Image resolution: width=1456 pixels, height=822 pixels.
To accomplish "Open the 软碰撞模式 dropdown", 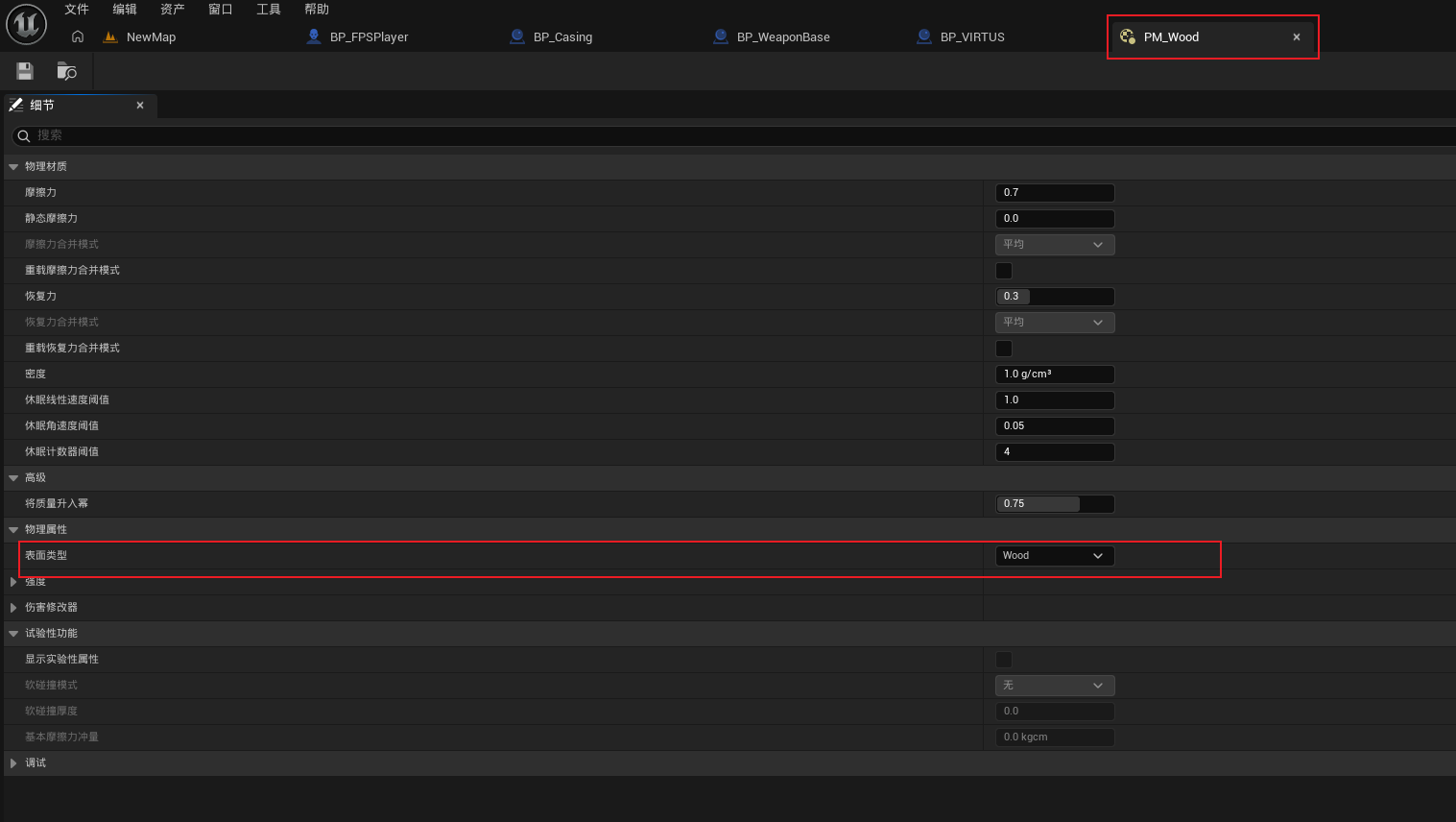I will pos(1055,686).
